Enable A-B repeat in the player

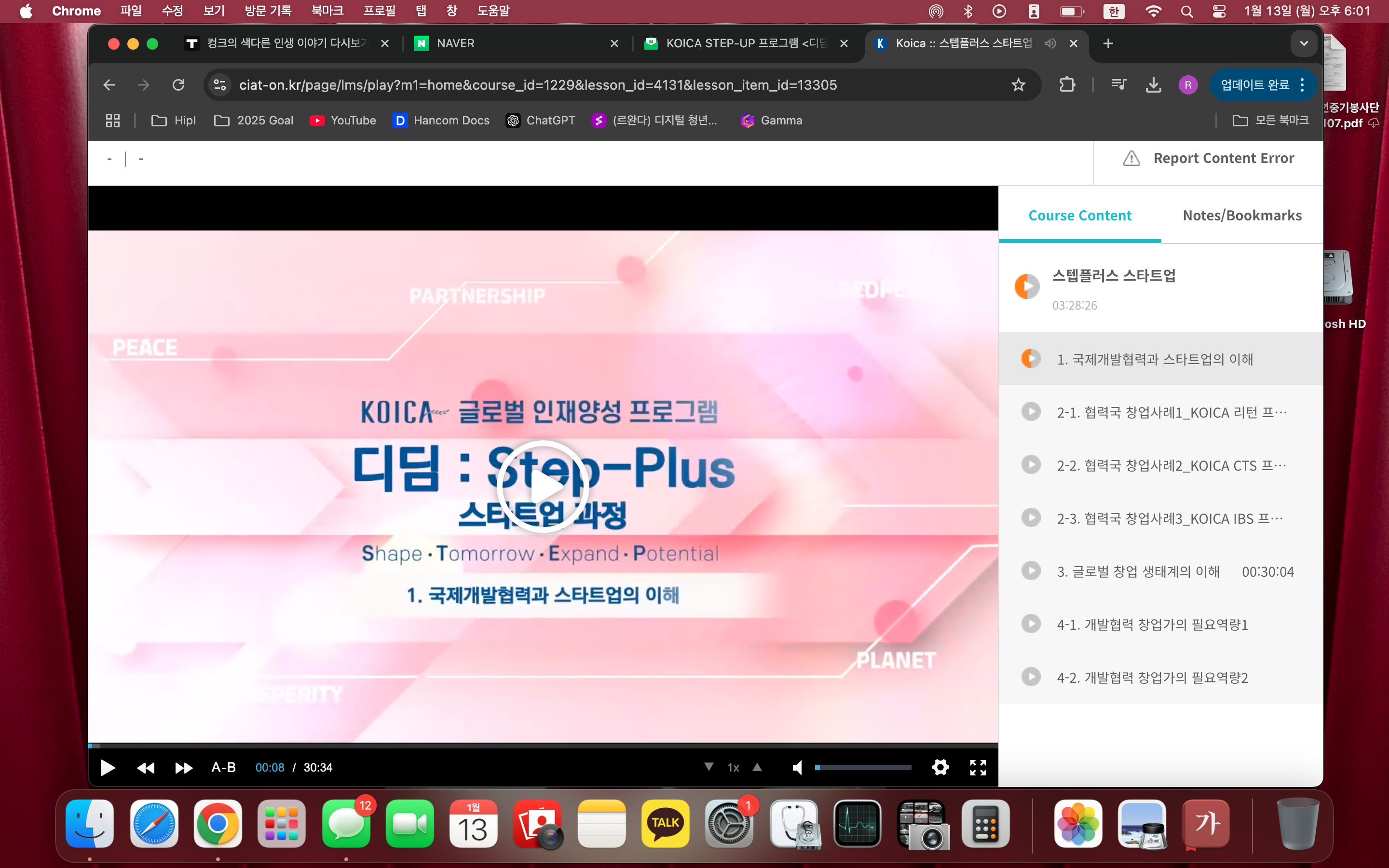[x=223, y=768]
